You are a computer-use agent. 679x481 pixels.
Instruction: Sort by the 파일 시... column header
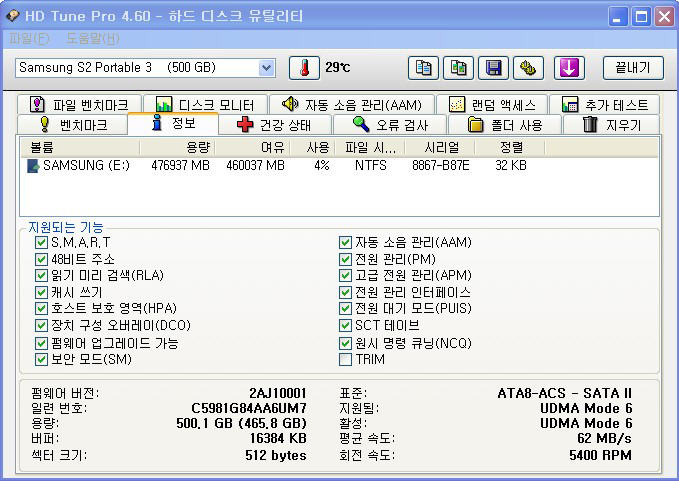370,148
